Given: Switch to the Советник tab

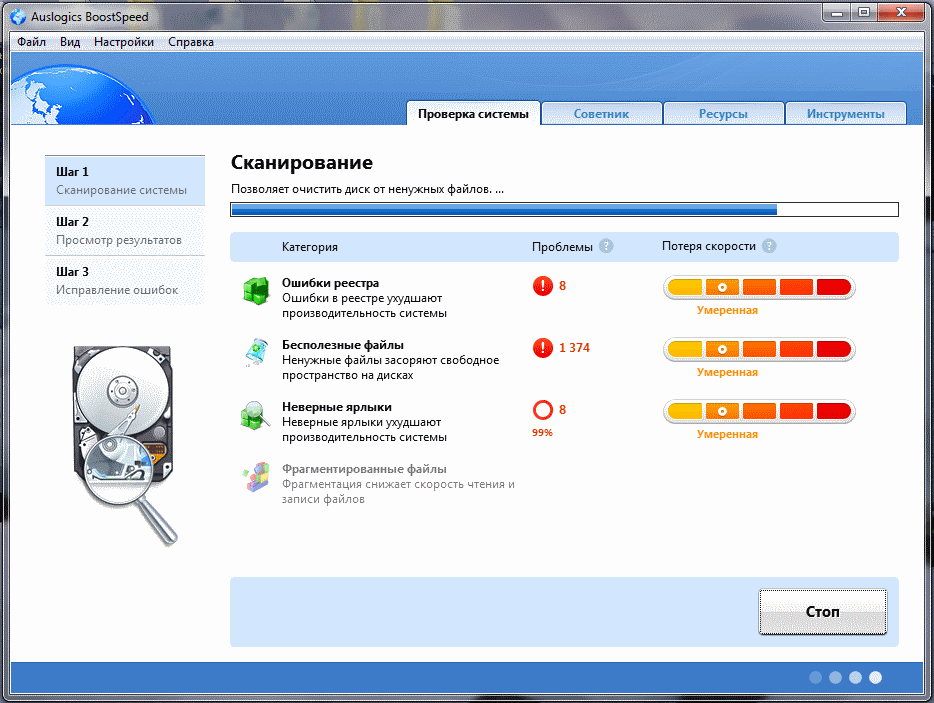Looking at the screenshot, I should coord(602,113).
